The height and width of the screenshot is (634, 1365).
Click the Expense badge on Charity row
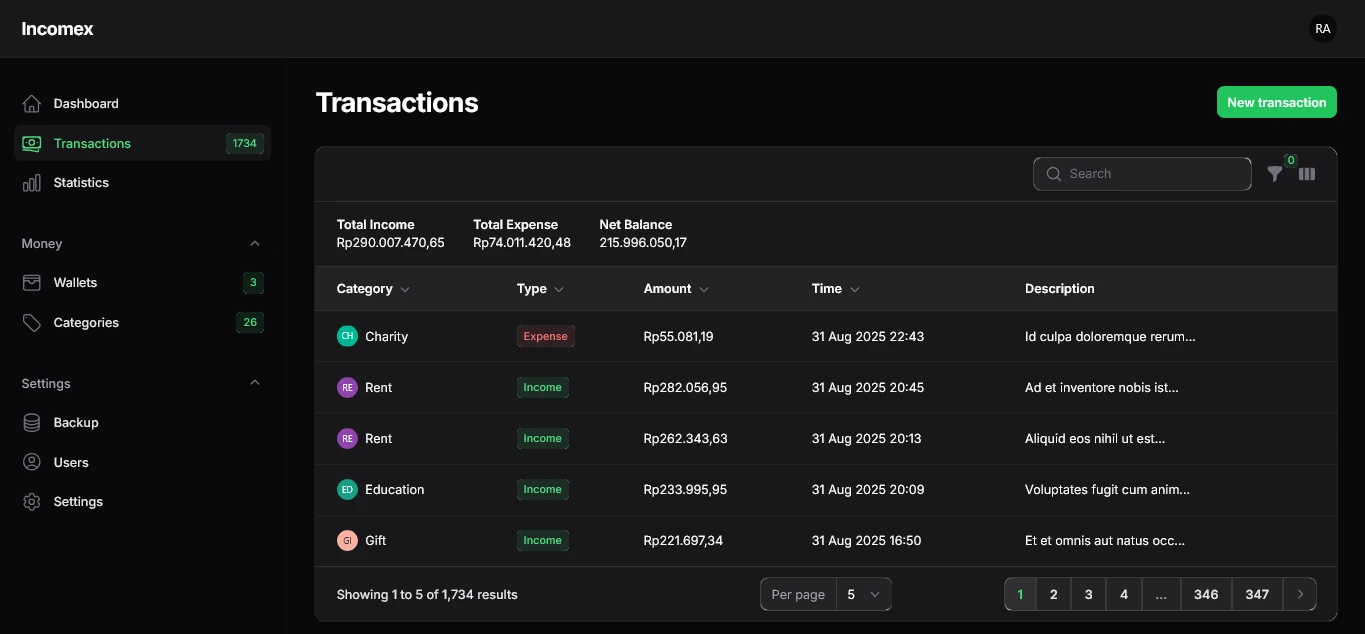click(545, 337)
